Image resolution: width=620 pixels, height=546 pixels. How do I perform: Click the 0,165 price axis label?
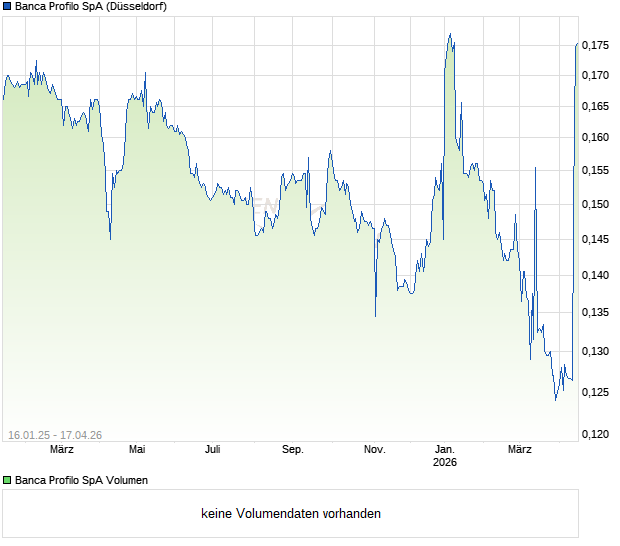(x=595, y=106)
